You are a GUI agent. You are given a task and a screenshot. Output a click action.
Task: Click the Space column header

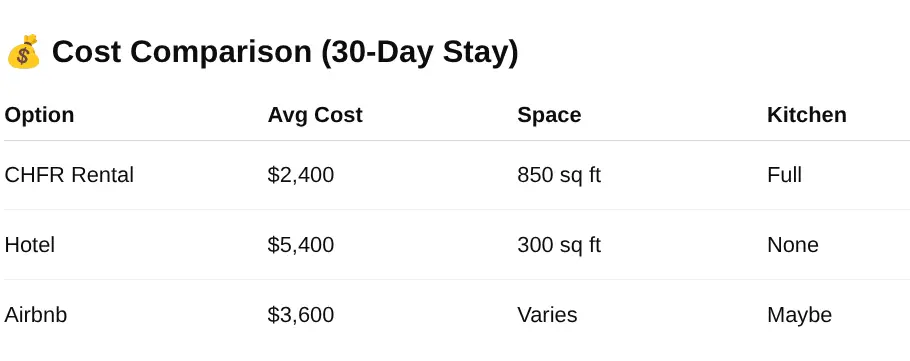(549, 115)
